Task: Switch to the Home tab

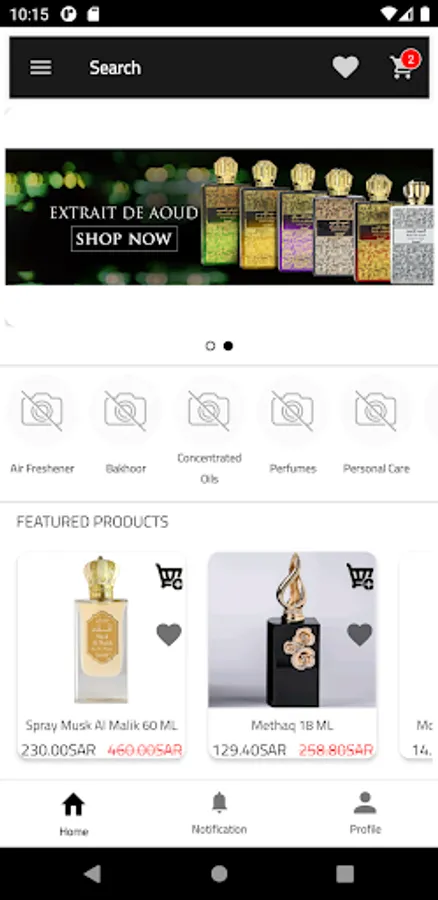Action: point(73,814)
